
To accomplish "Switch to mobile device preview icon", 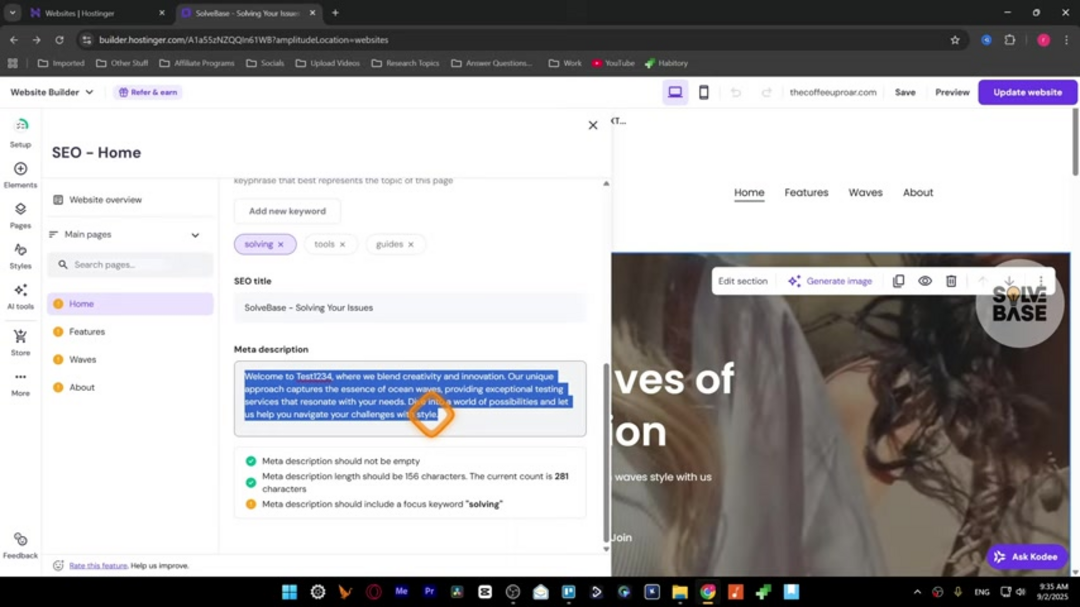I will pyautogui.click(x=703, y=92).
